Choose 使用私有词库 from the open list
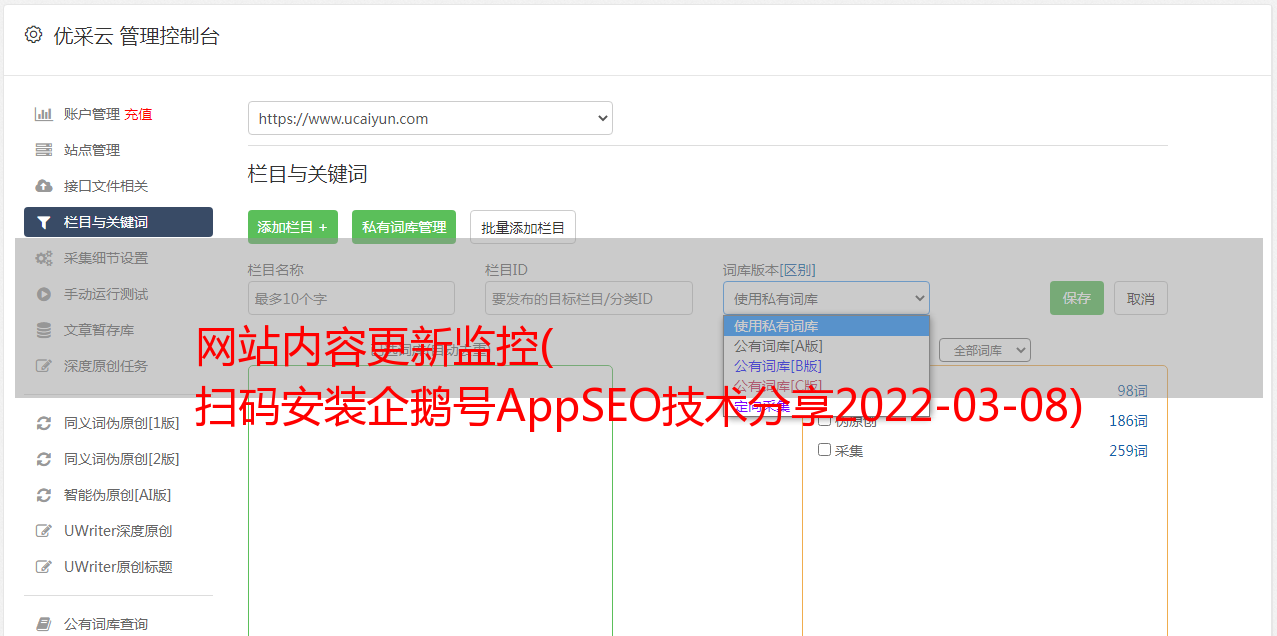The height and width of the screenshot is (636, 1277). click(x=826, y=326)
